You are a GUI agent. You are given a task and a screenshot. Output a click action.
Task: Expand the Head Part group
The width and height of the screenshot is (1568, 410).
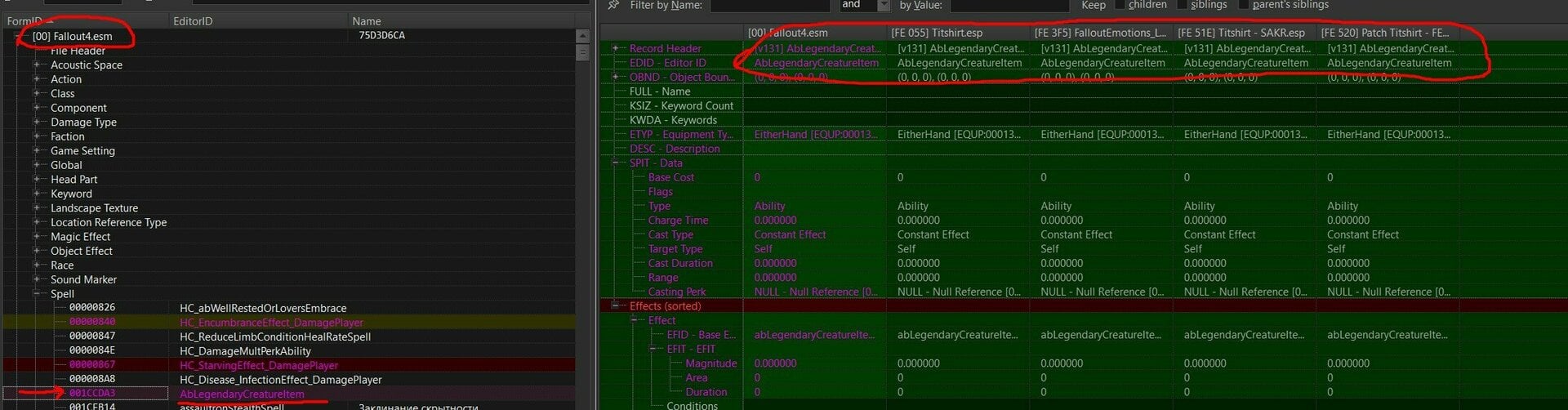[37, 179]
